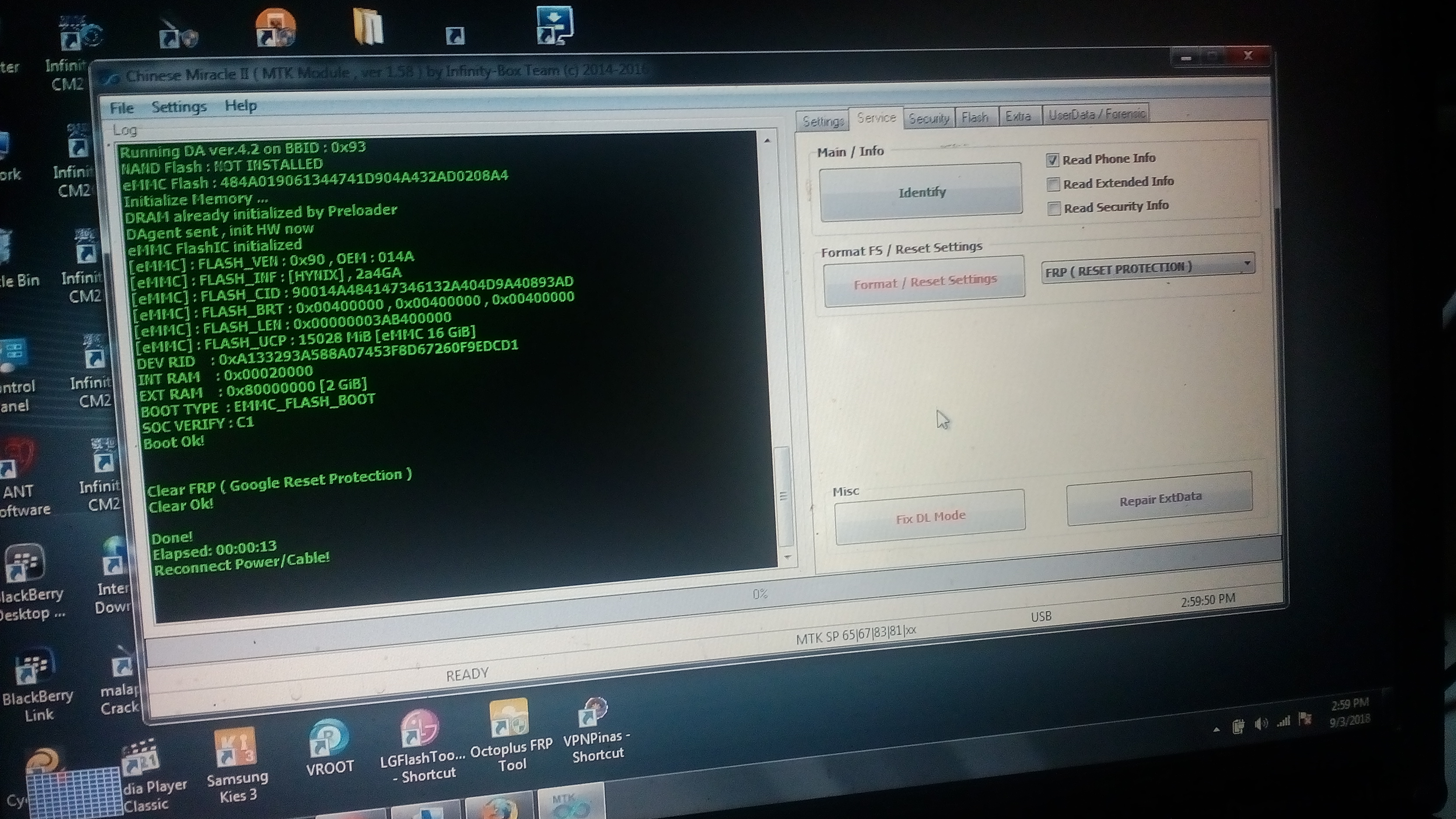Enable Read Security Info checkbox
Image resolution: width=1456 pixels, height=819 pixels.
pyautogui.click(x=1053, y=209)
